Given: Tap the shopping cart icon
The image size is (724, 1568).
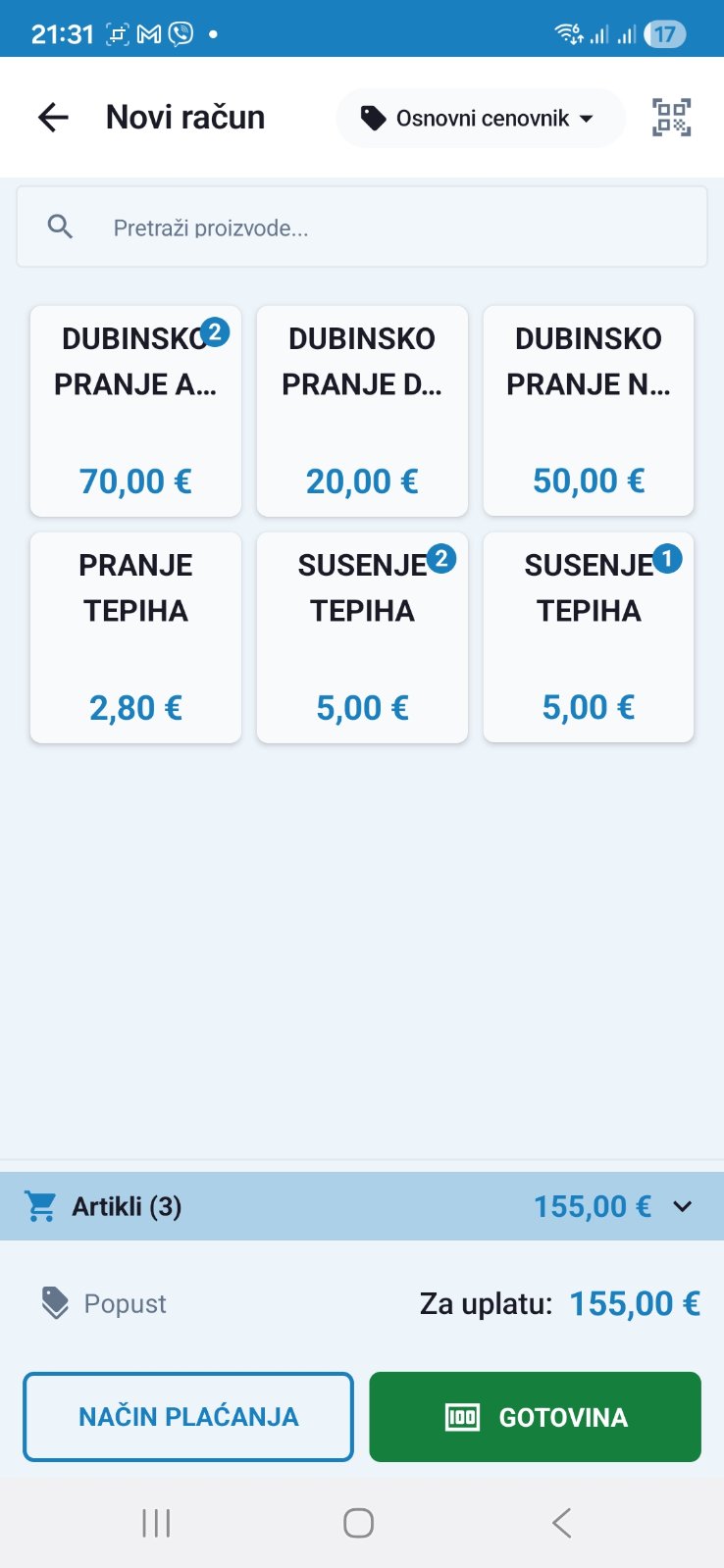Looking at the screenshot, I should click(x=41, y=1206).
